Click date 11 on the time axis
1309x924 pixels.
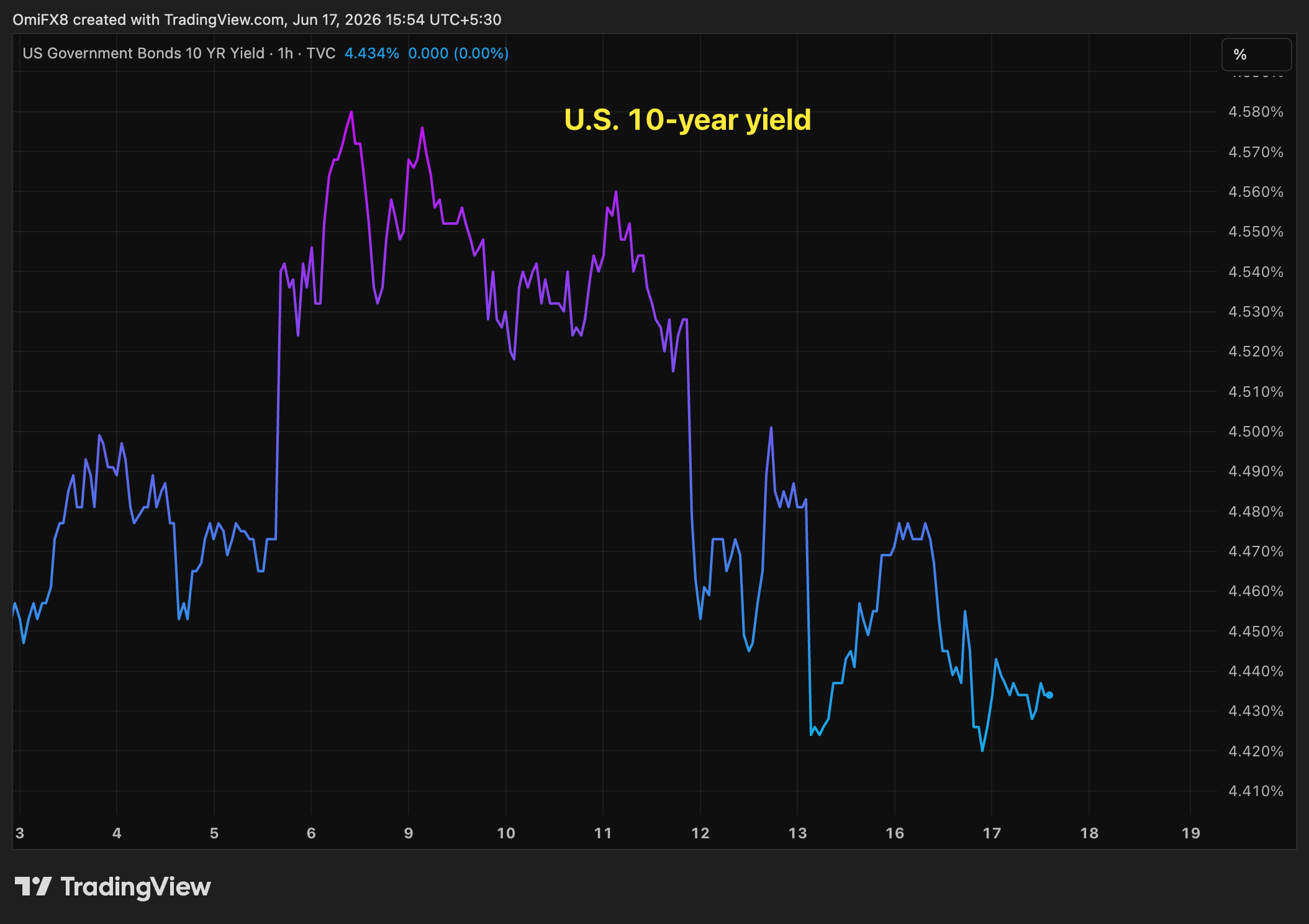pos(603,833)
